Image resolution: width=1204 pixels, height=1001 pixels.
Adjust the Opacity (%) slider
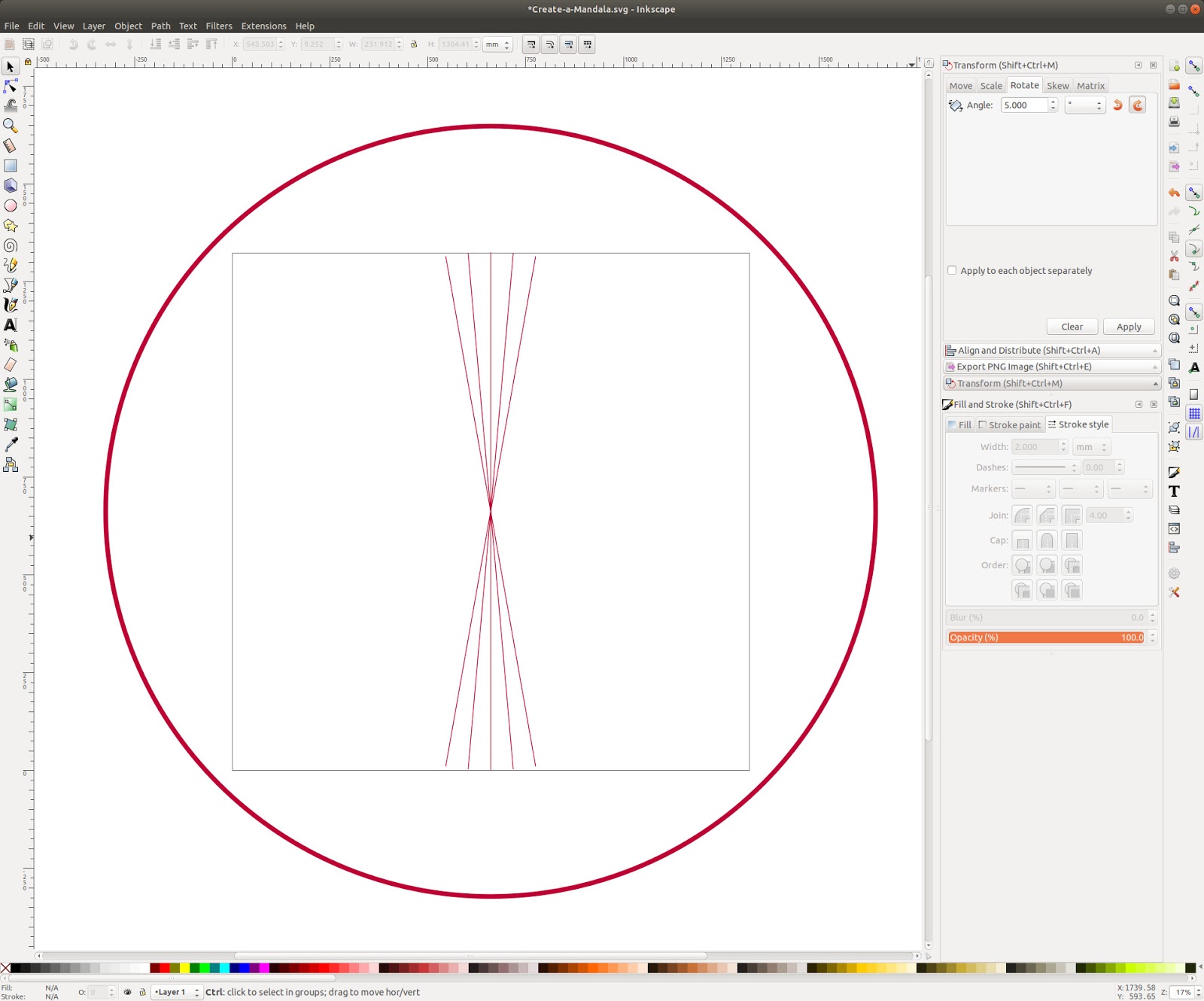point(1046,637)
